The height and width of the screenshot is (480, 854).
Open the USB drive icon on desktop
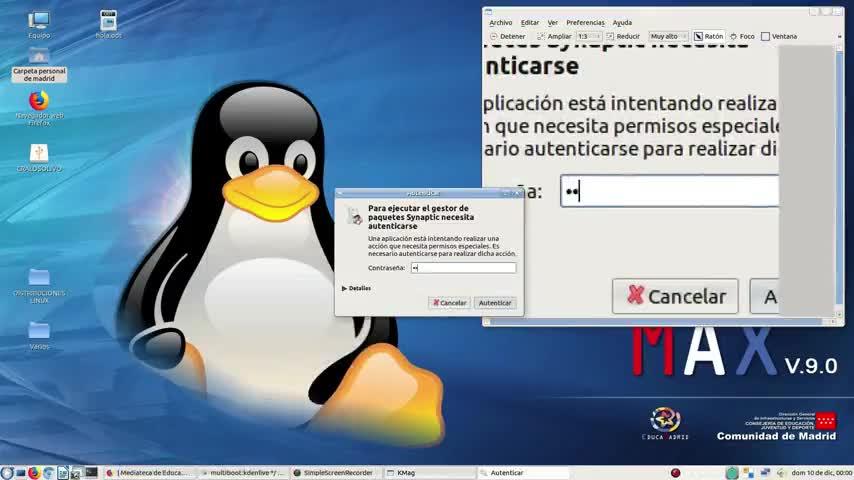pos(39,157)
